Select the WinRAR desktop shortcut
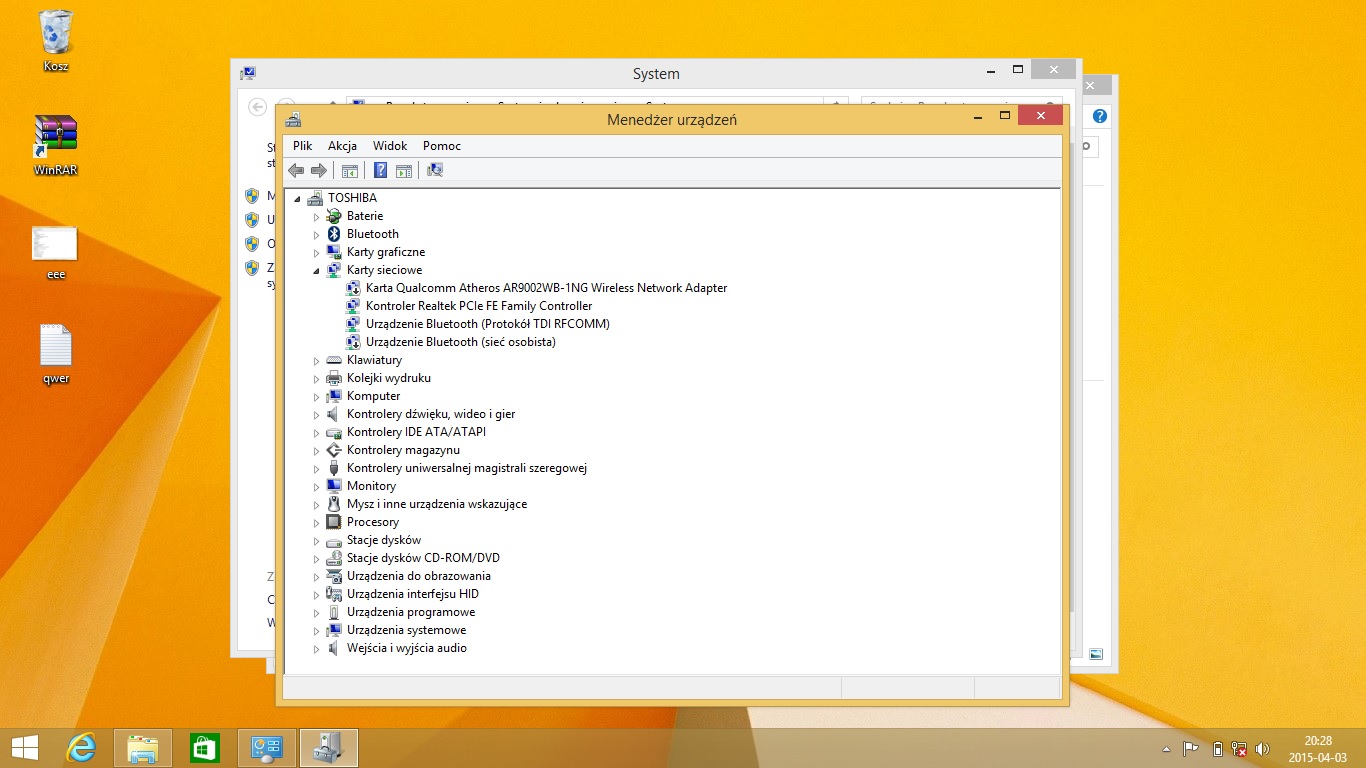Viewport: 1366px width, 768px height. 56,146
